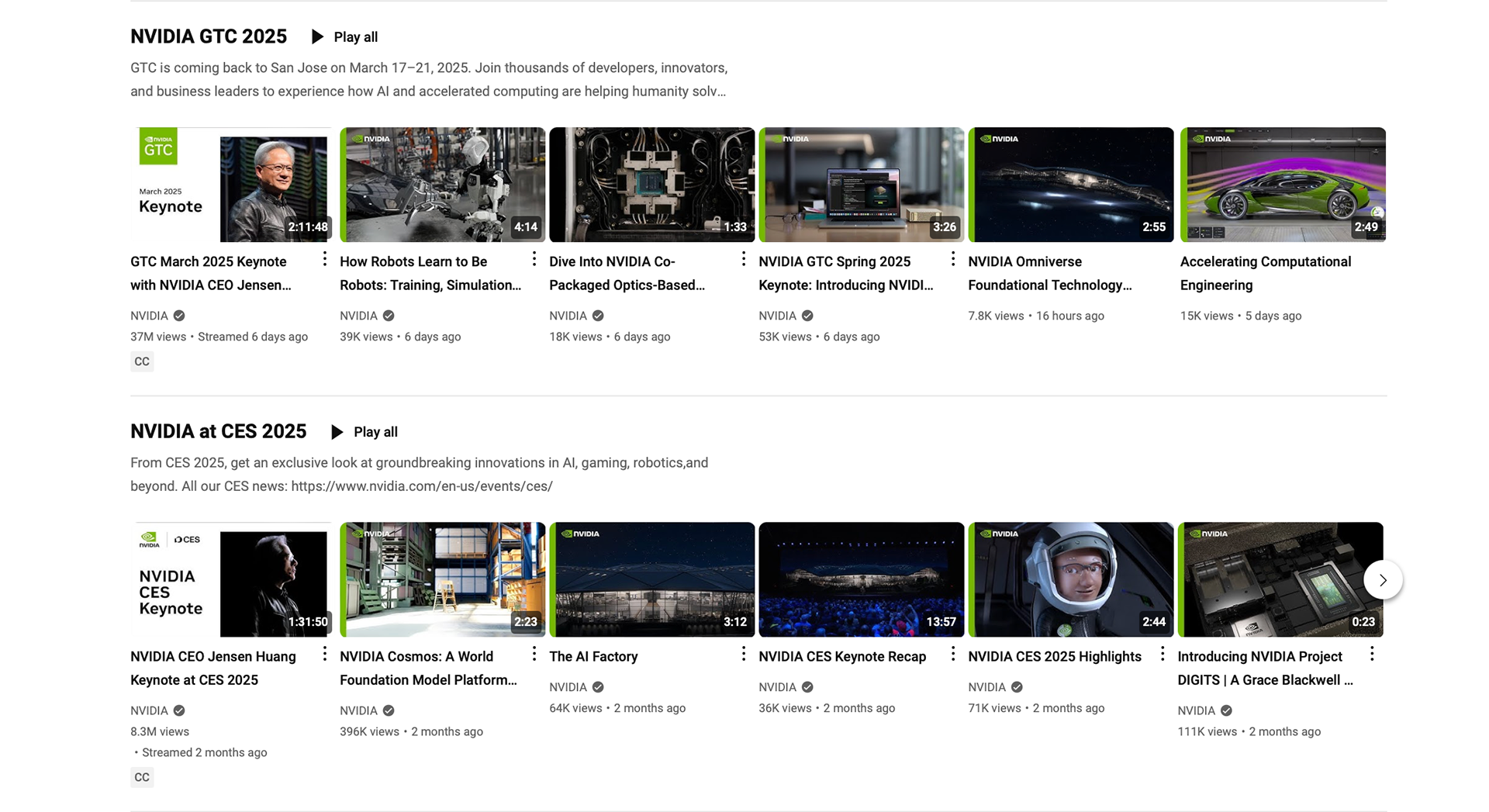
Task: Click '8.3M views' under CES Keynote
Action: pyautogui.click(x=160, y=731)
